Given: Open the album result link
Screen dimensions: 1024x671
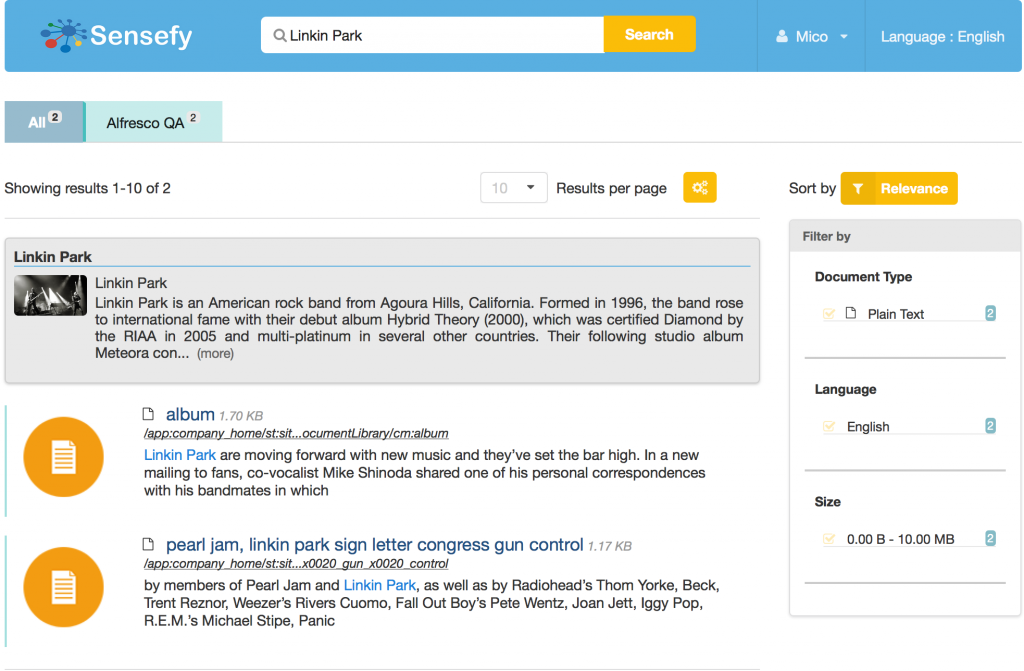Looking at the screenshot, I should 190,414.
